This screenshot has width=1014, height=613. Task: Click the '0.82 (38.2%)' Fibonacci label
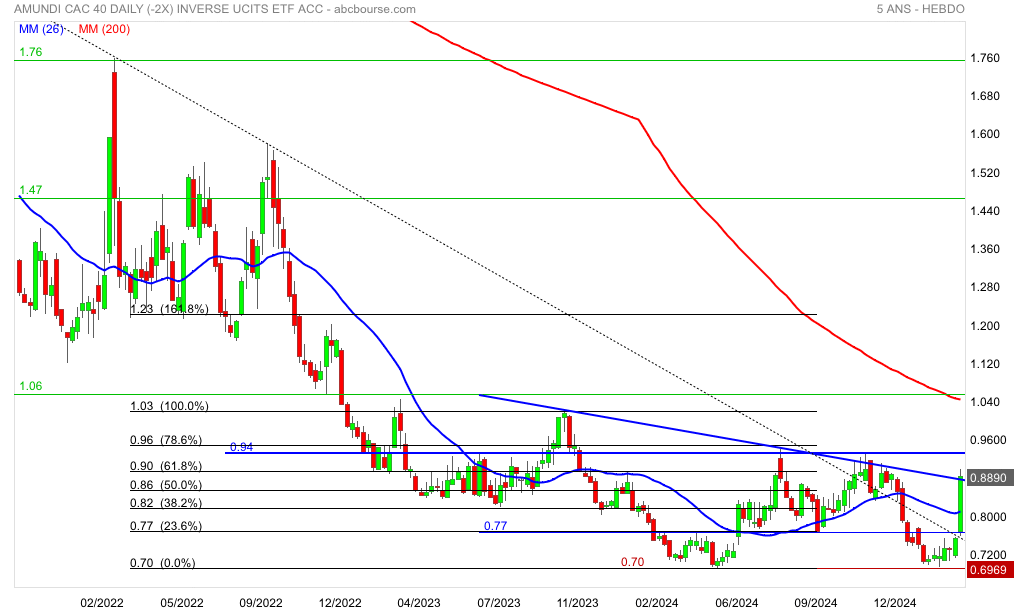tap(166, 503)
